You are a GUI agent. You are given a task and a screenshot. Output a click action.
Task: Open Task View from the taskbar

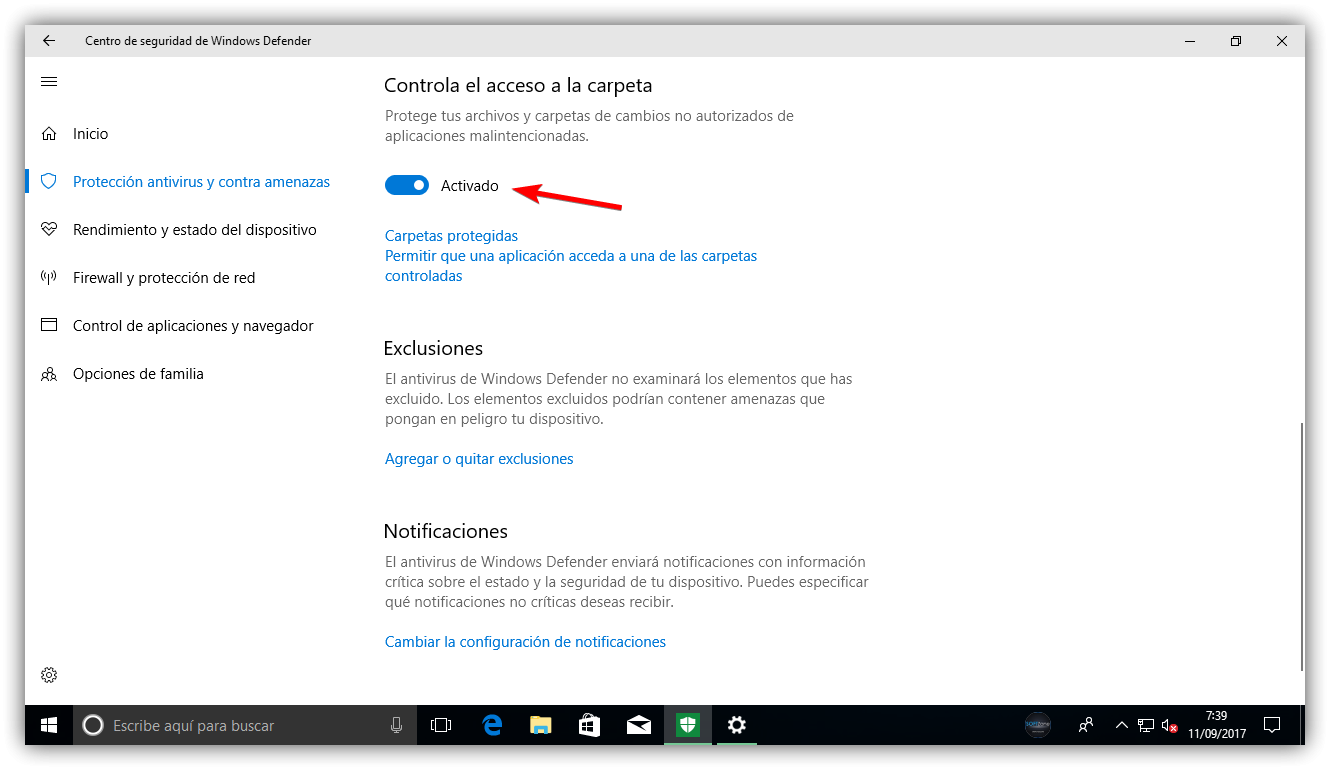click(x=441, y=725)
